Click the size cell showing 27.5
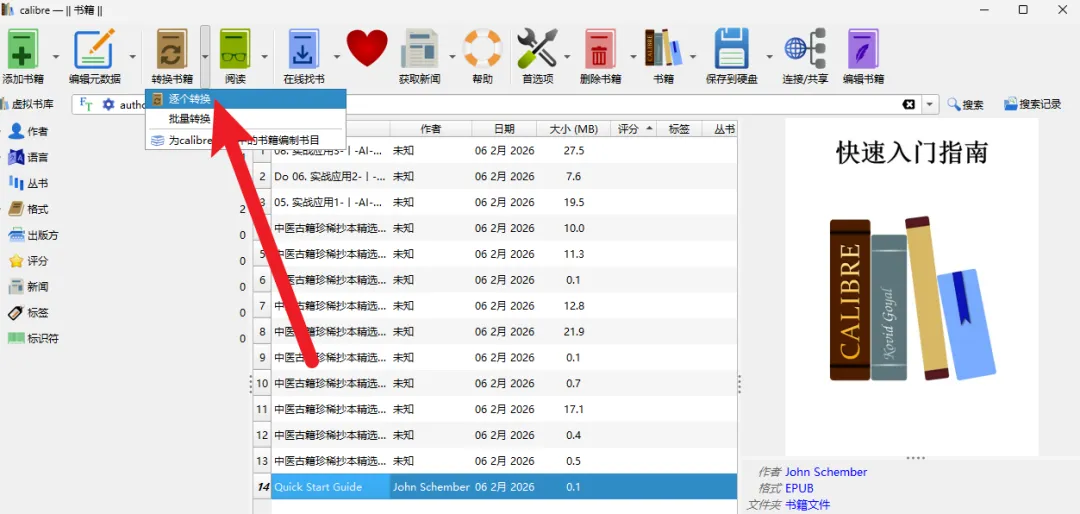Viewport: 1080px width, 514px height. [x=573, y=151]
